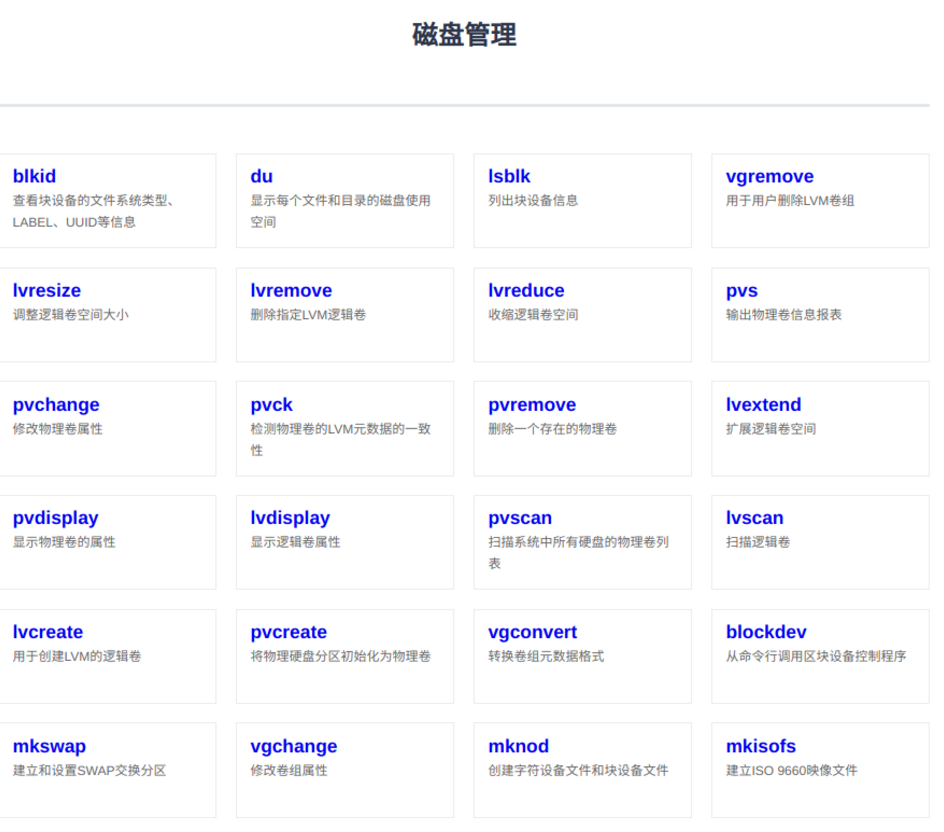
Task: View the mkswap swap partition command
Action: point(48,746)
